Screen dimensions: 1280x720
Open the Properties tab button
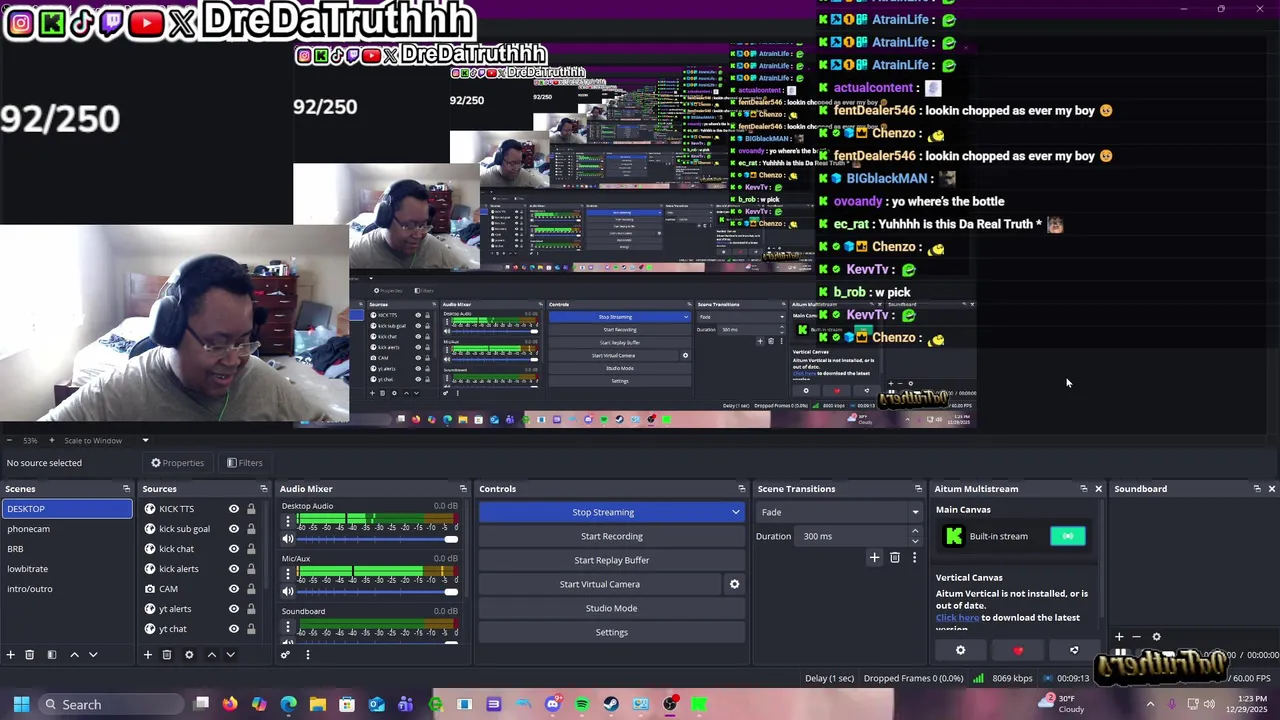(178, 463)
